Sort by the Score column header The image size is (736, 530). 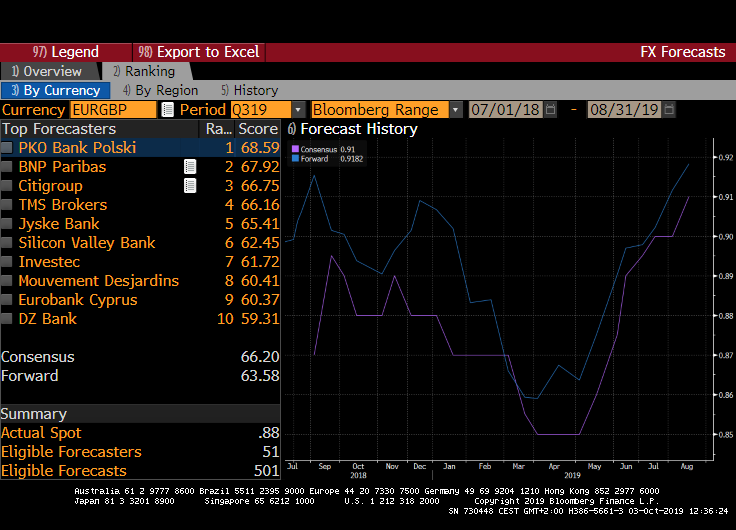coord(257,129)
